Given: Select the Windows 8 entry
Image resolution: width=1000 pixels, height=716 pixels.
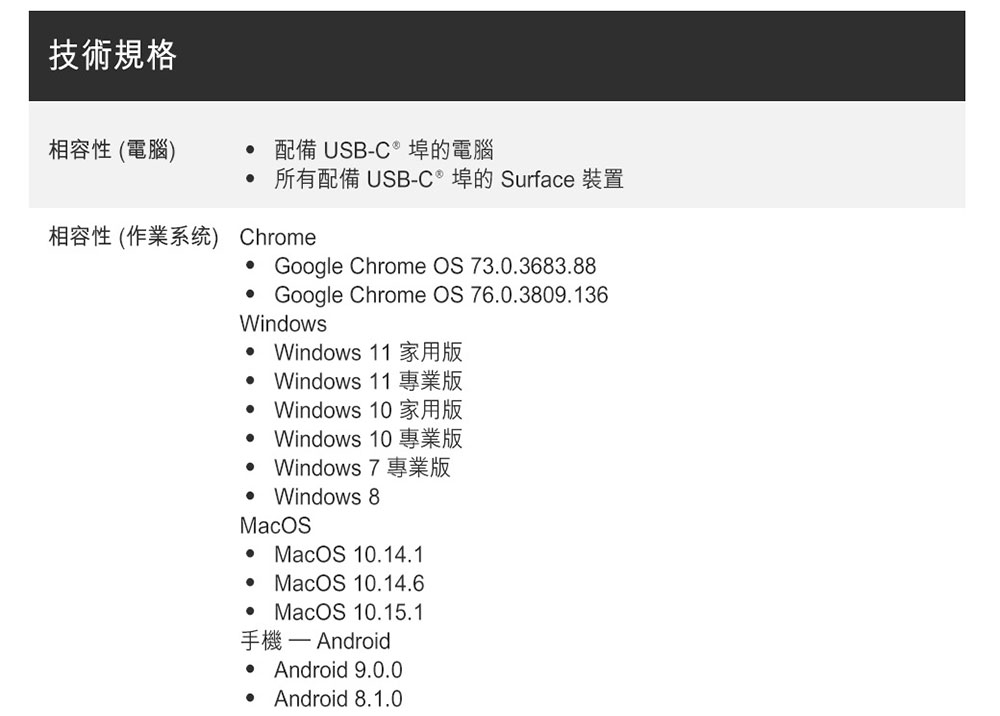Looking at the screenshot, I should (327, 496).
